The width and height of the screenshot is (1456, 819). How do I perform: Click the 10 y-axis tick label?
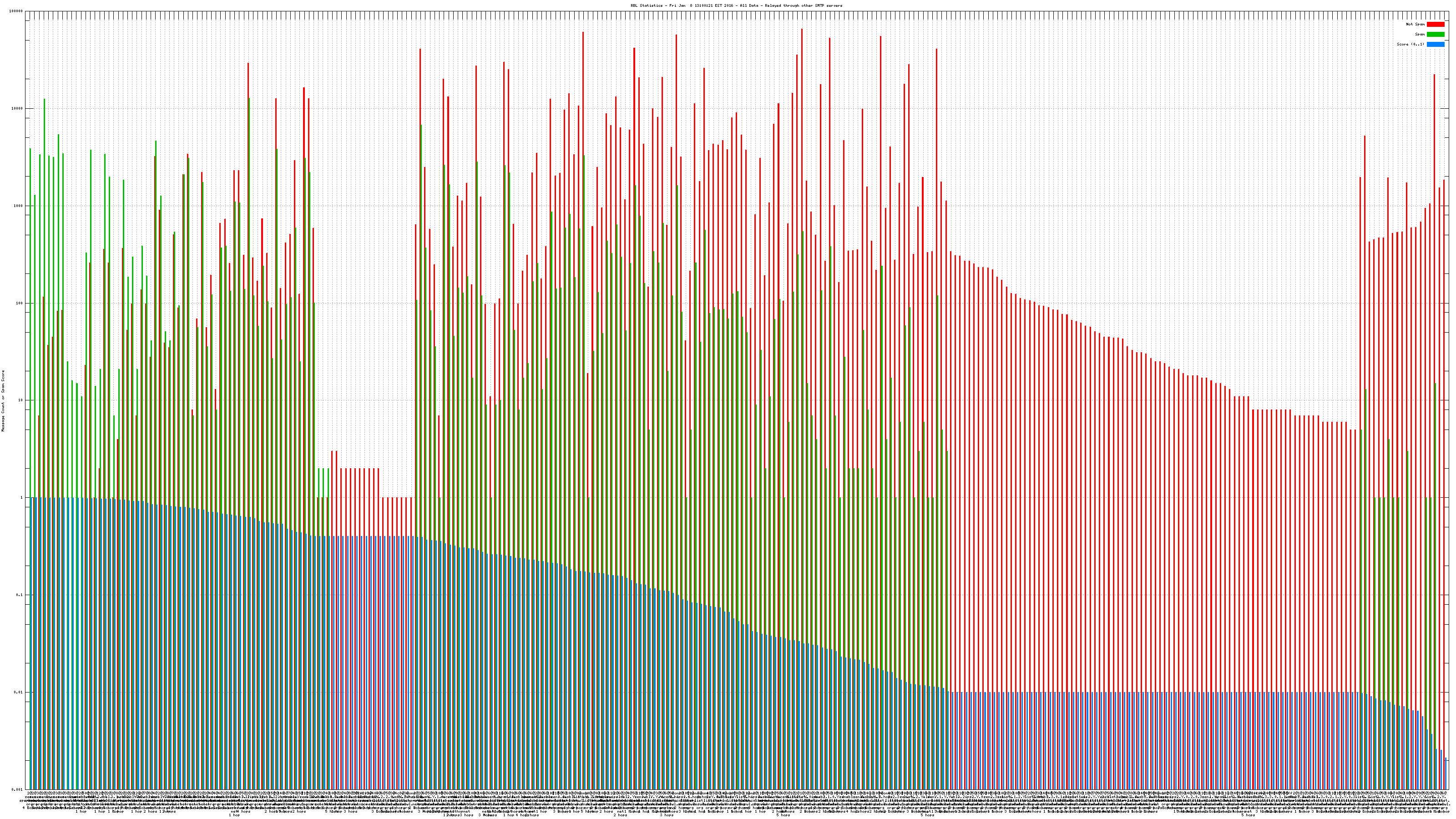click(x=21, y=400)
